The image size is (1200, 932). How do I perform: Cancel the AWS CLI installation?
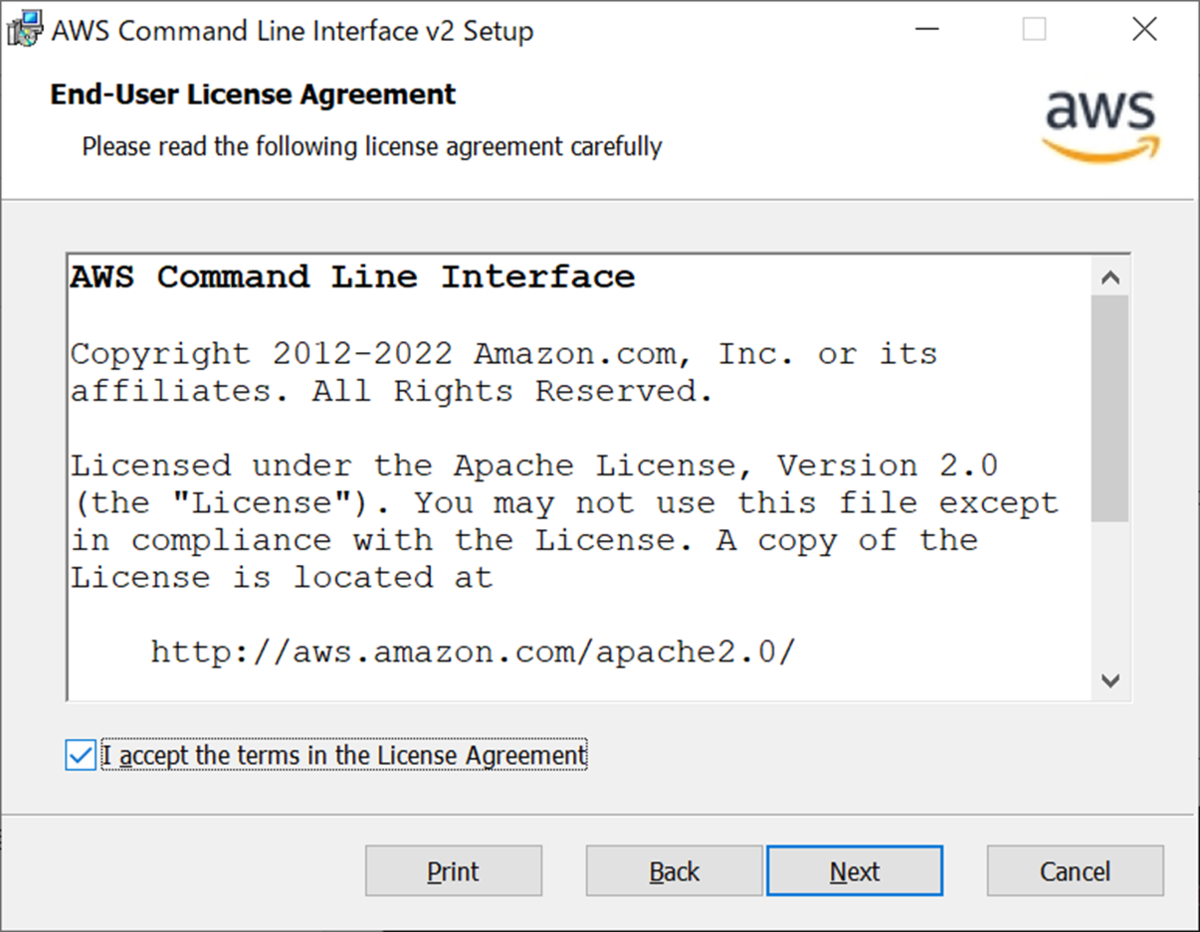coord(1075,872)
